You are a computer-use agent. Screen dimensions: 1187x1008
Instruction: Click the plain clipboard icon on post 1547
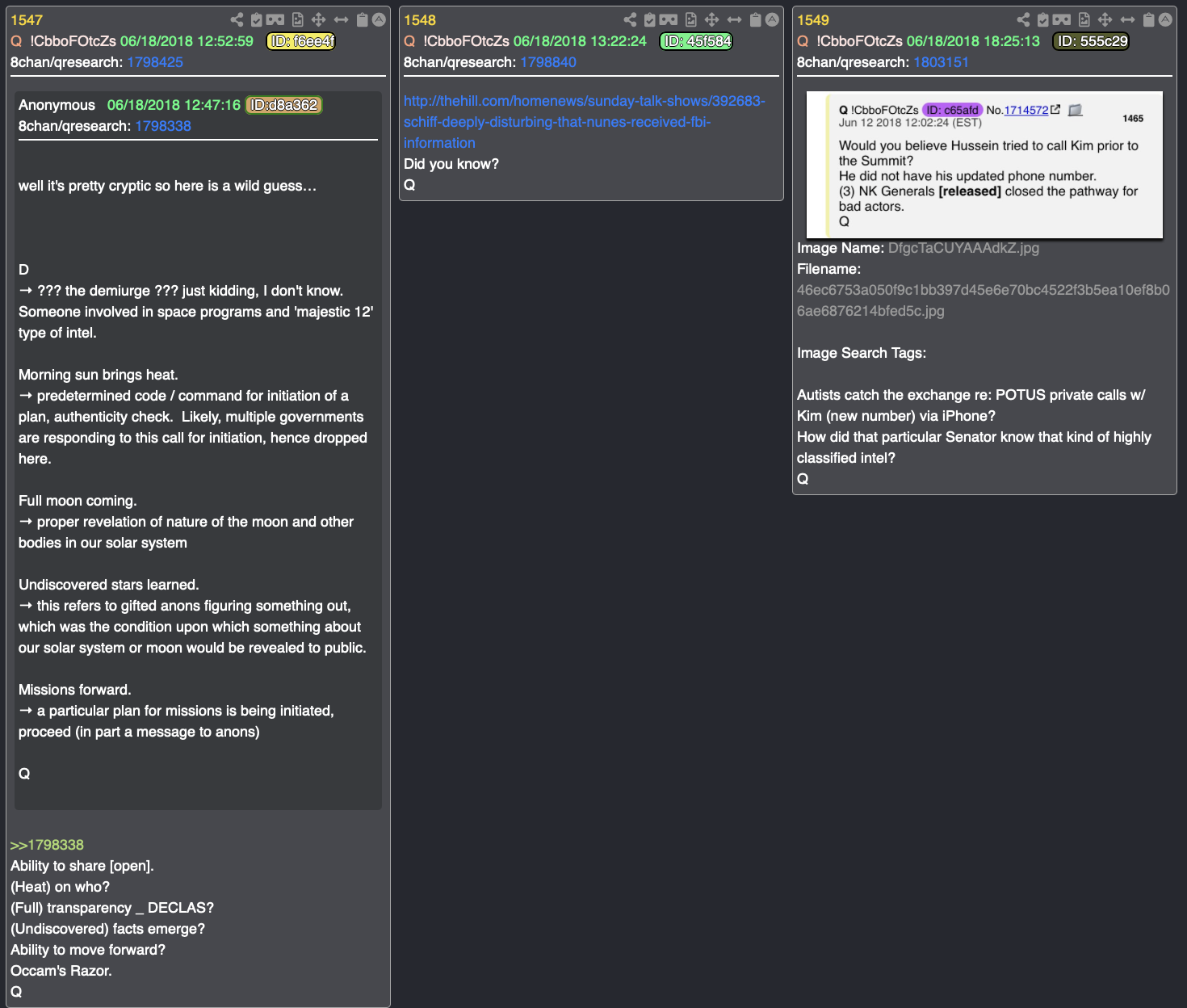point(363,19)
